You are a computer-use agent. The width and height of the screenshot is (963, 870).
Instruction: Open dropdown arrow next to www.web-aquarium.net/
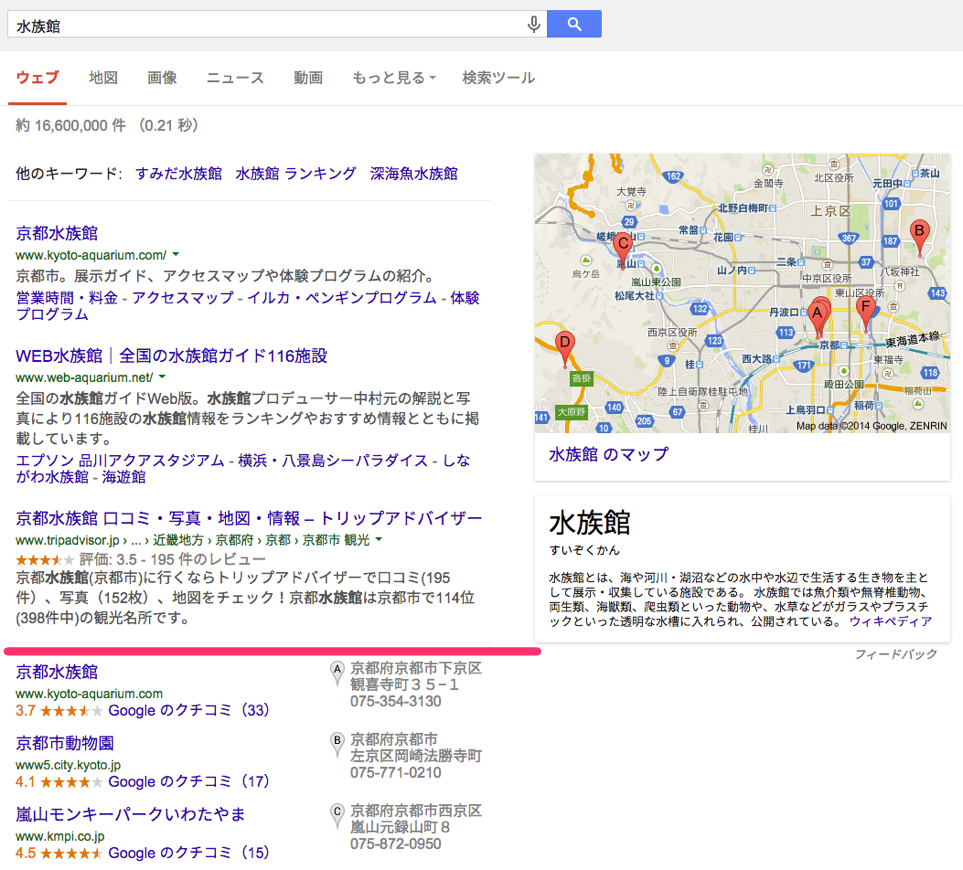(x=162, y=377)
